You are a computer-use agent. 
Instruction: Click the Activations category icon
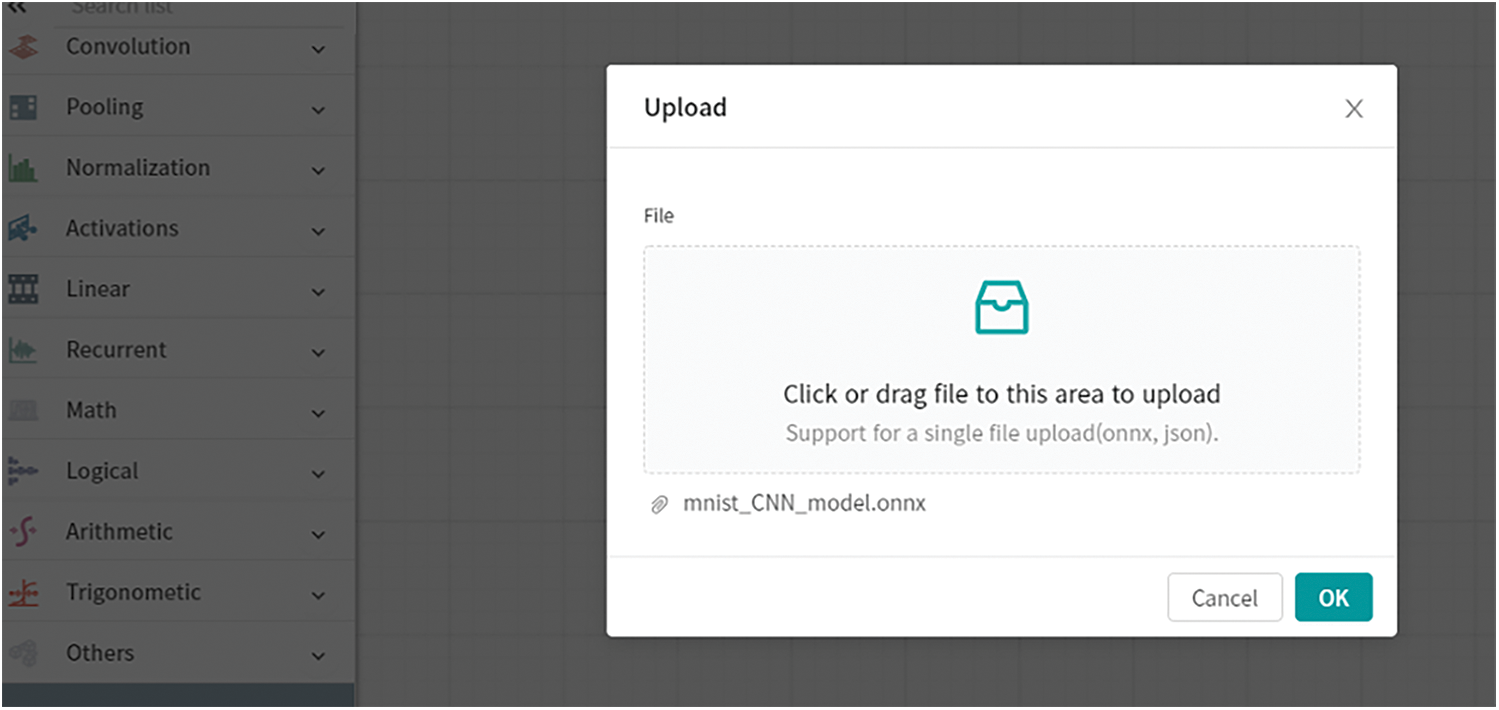coord(23,229)
